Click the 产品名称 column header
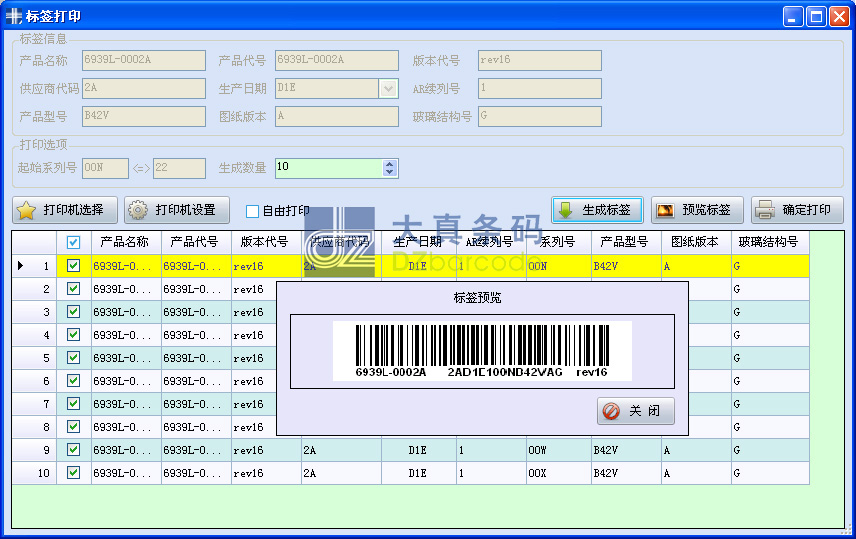The image size is (856, 539). [x=126, y=242]
